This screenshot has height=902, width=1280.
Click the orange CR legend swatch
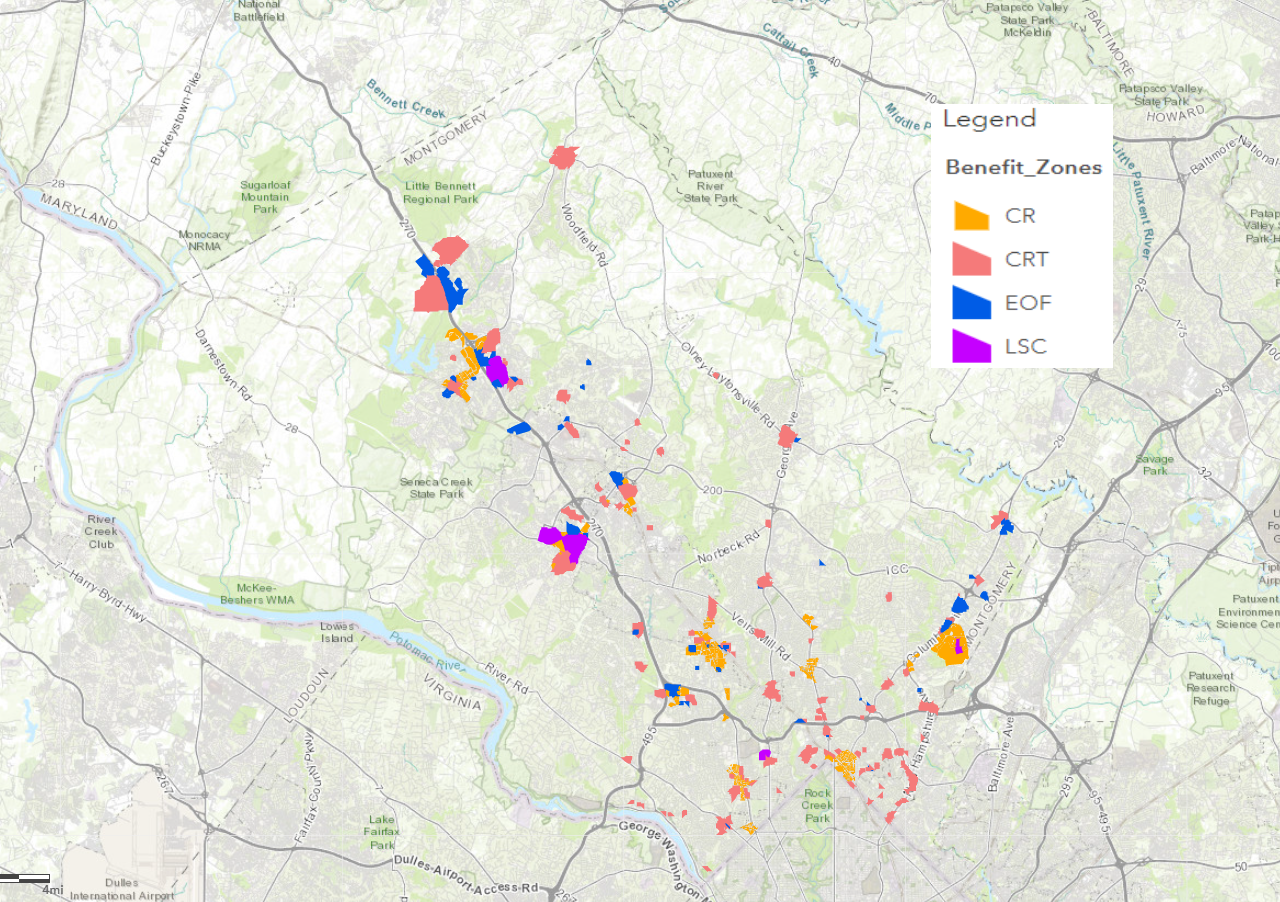tap(970, 215)
